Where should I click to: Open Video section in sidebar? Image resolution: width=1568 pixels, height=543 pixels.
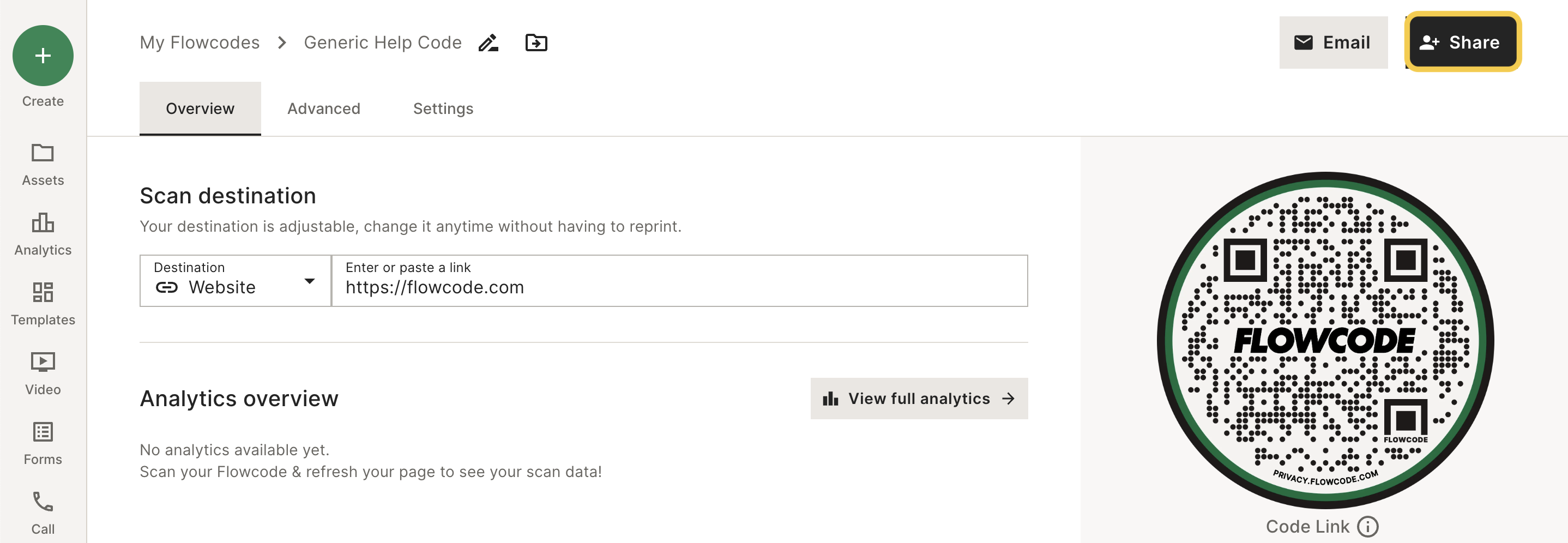(43, 374)
